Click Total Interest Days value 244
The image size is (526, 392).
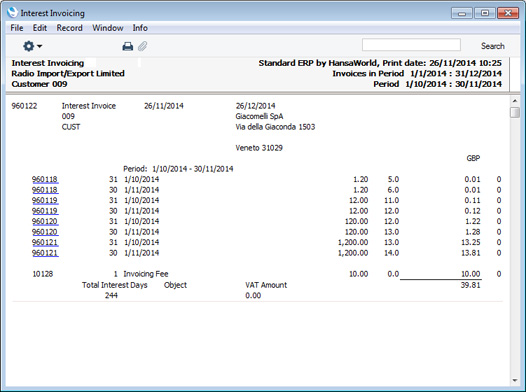(x=111, y=295)
